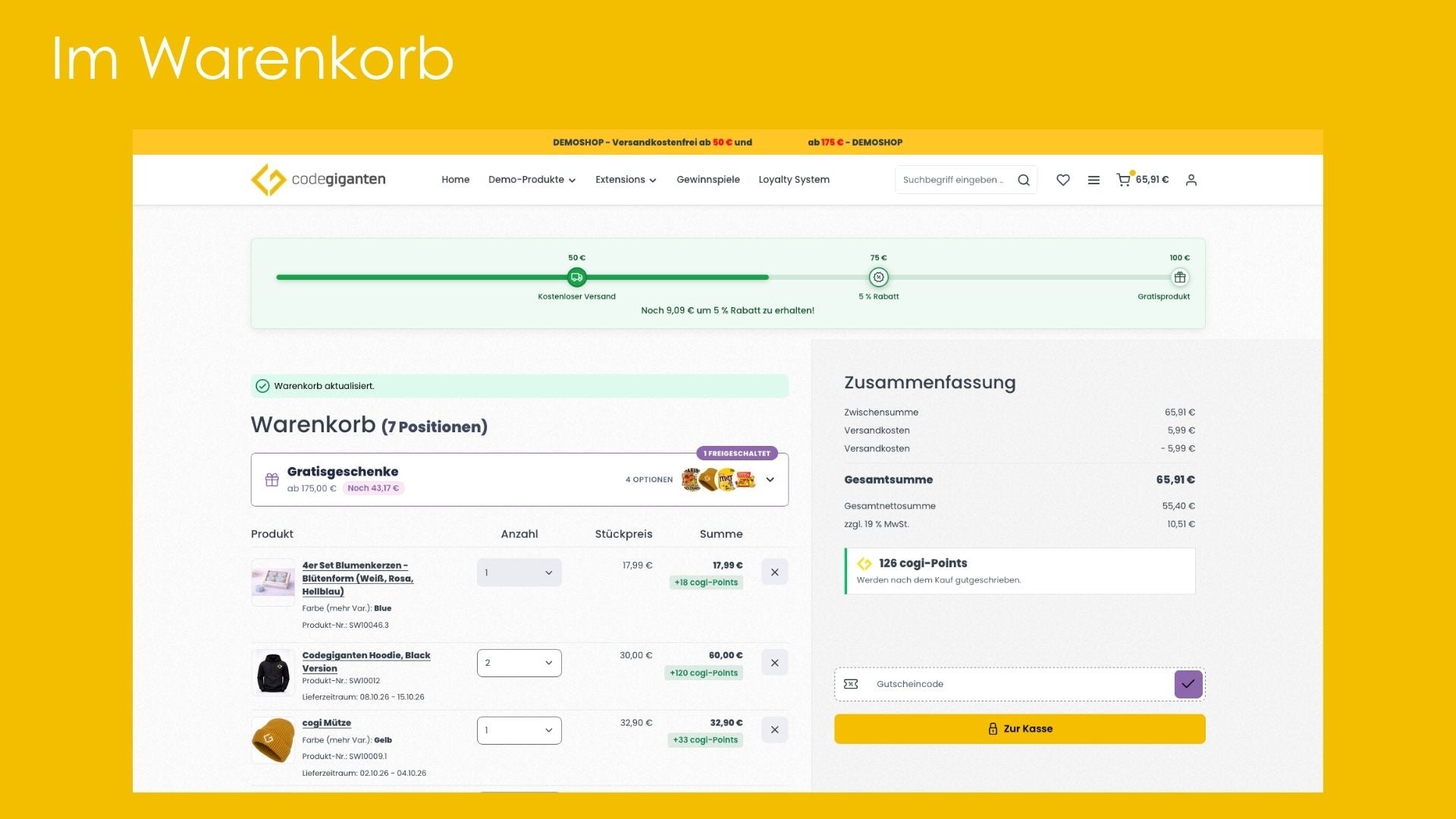Focus the Gutscheincode input field
1456x819 pixels.
1020,684
